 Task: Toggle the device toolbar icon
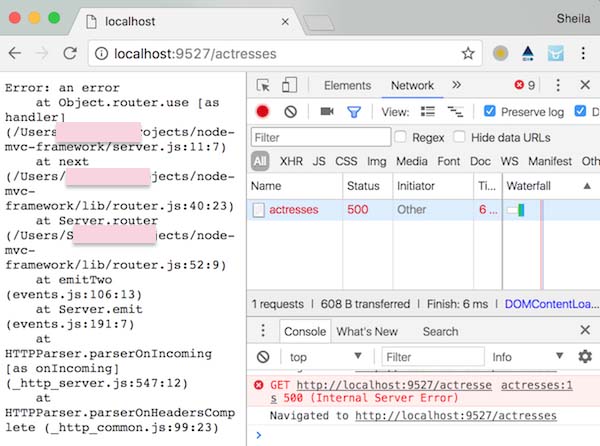coord(289,85)
